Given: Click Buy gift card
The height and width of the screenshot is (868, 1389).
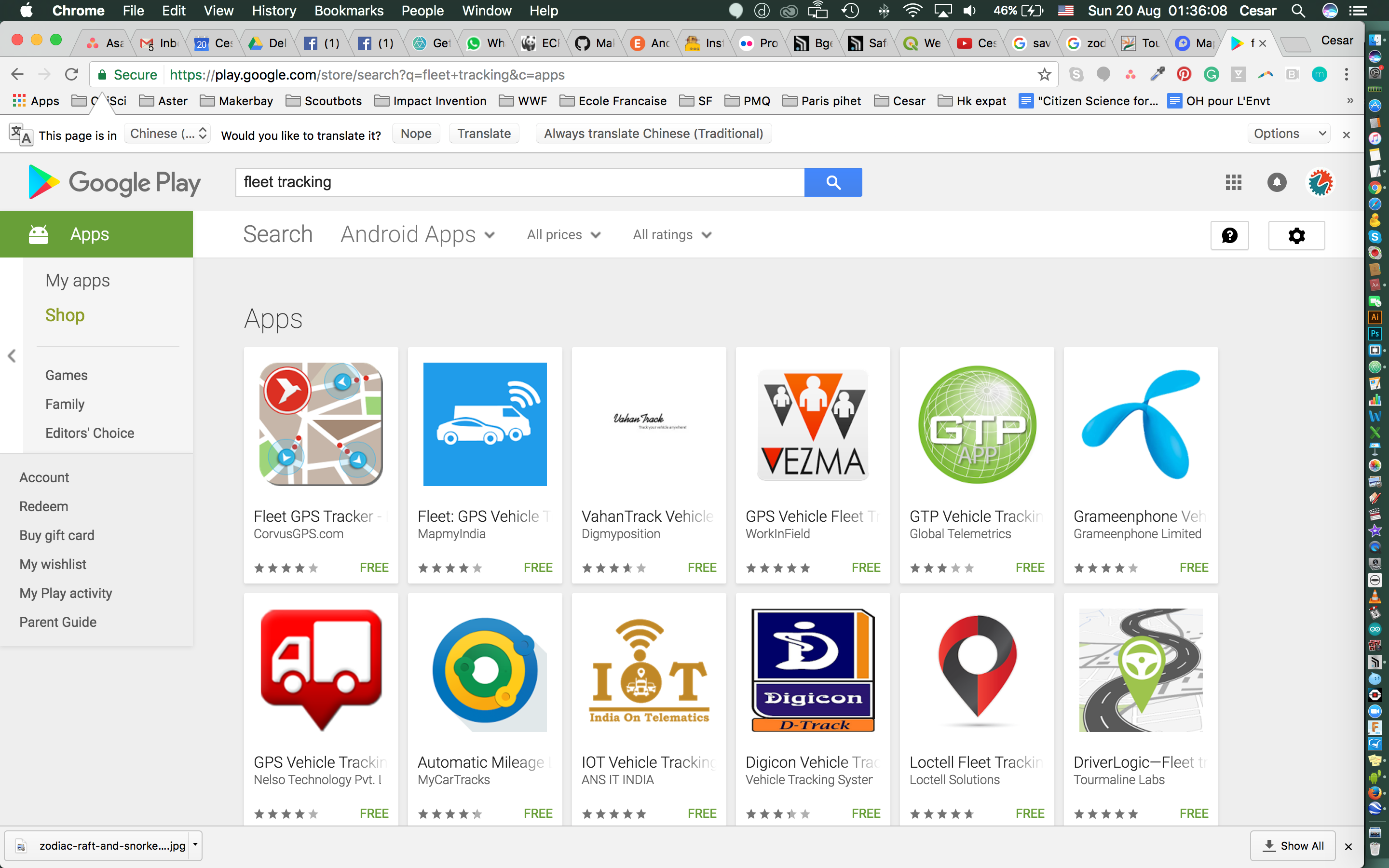Looking at the screenshot, I should [57, 535].
